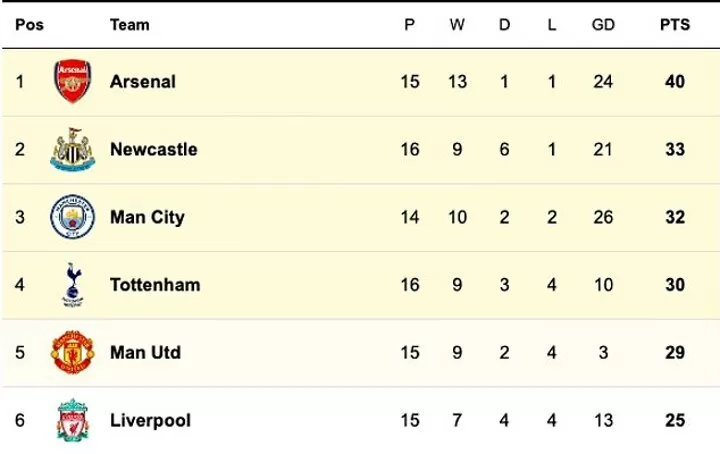Sort table by PTS column header

coord(674,25)
